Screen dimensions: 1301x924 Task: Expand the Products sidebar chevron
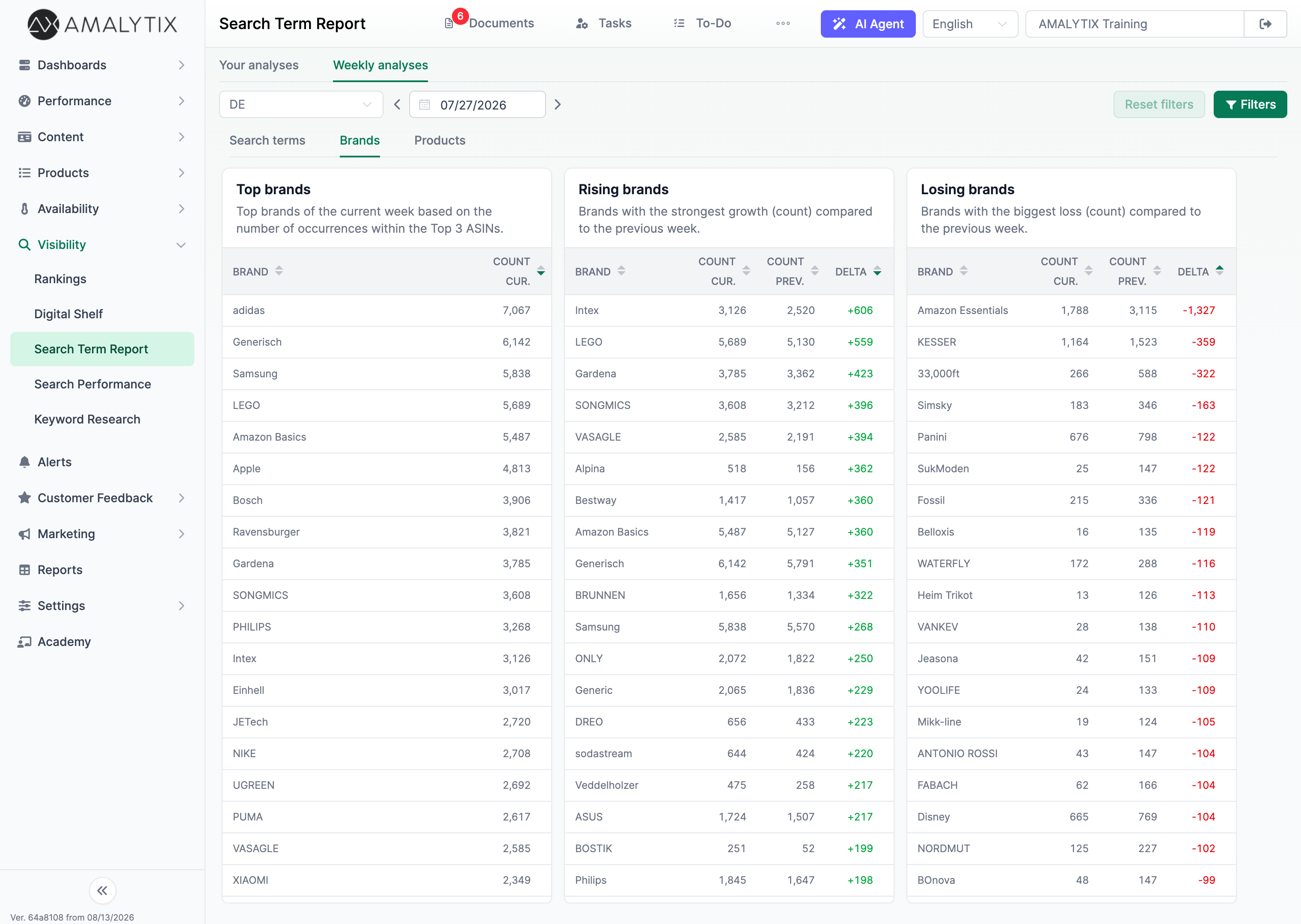tap(181, 172)
